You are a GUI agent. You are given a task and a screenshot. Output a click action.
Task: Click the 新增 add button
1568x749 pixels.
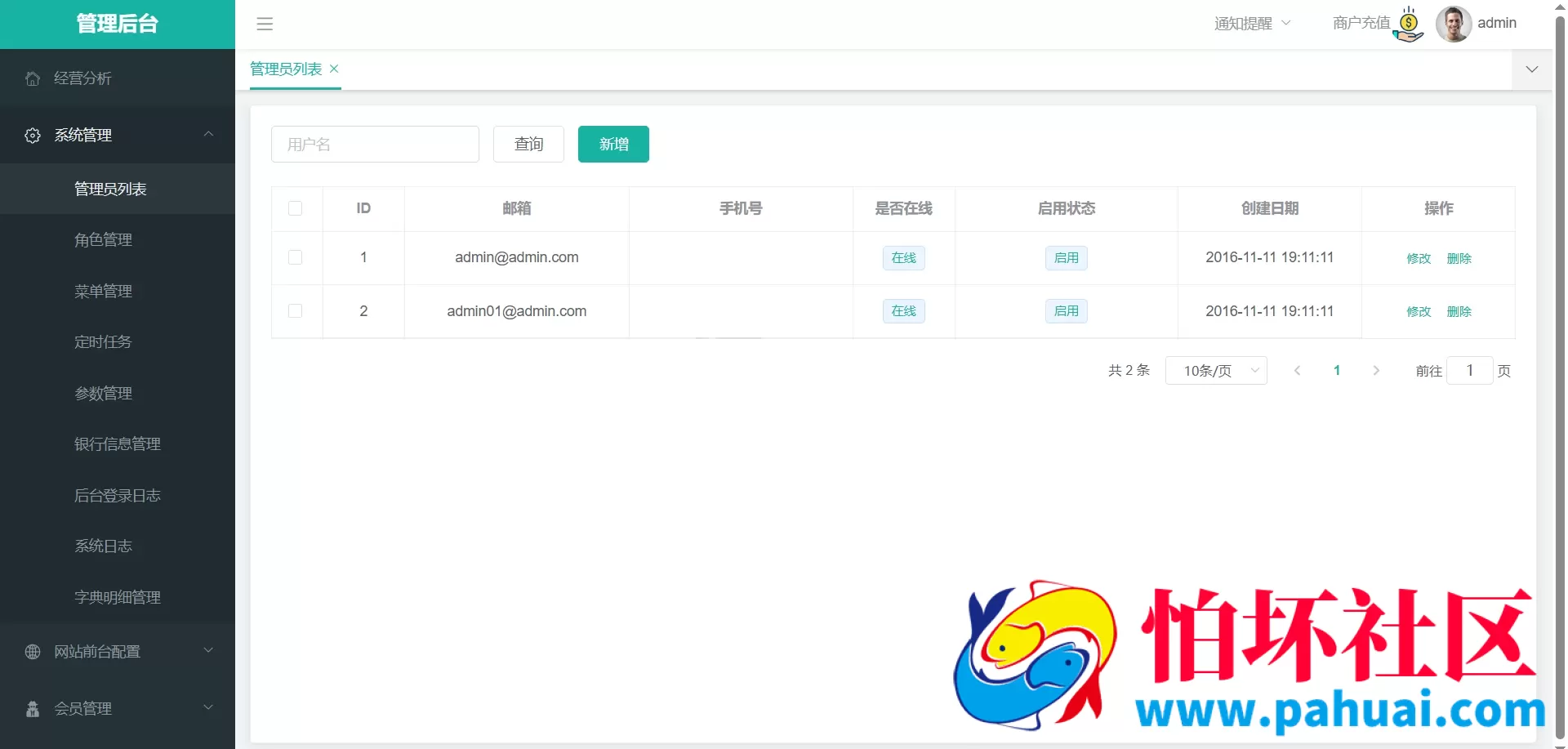click(613, 144)
